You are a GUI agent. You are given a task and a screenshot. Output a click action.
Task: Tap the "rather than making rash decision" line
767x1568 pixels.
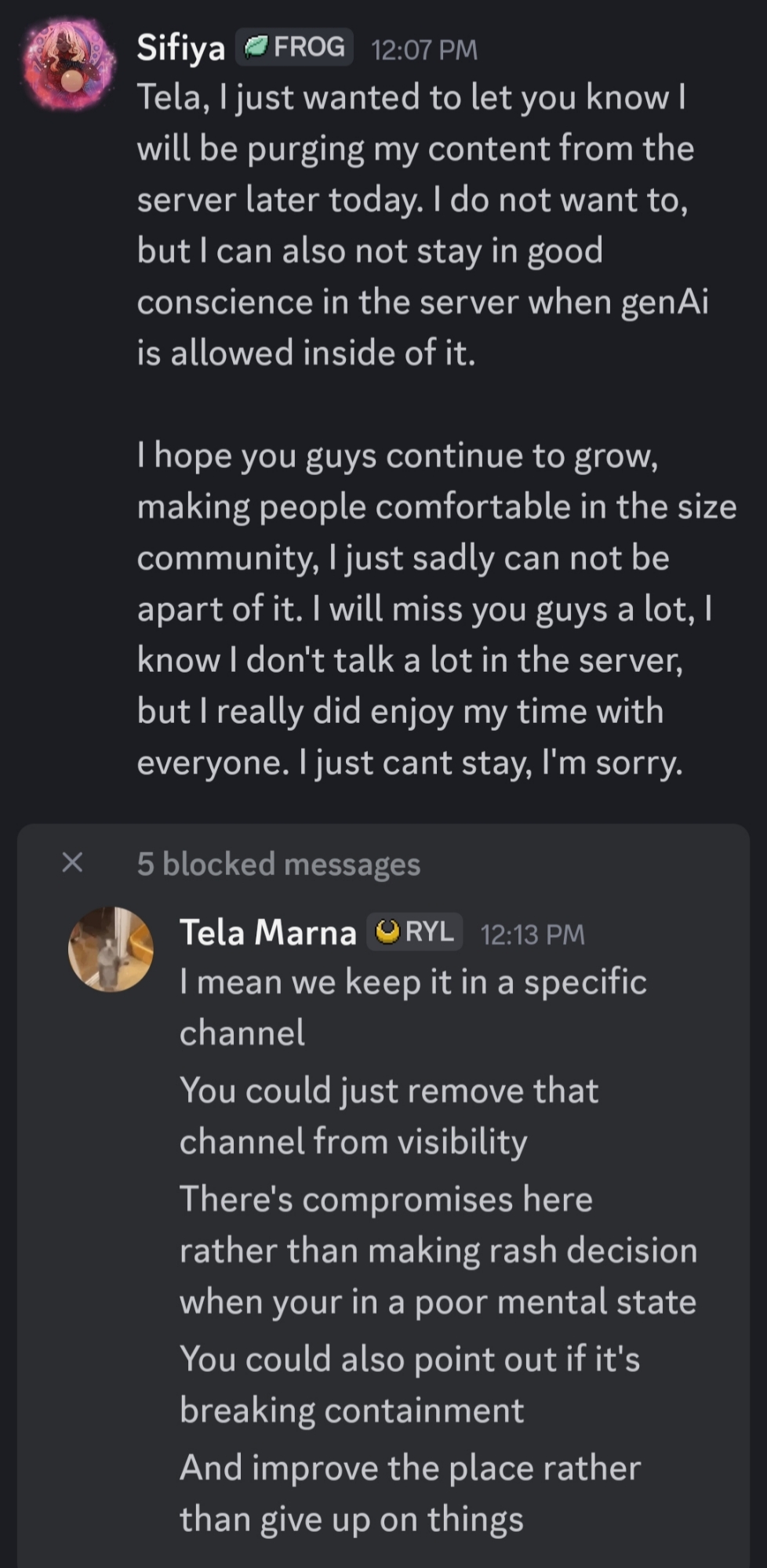[438, 1250]
